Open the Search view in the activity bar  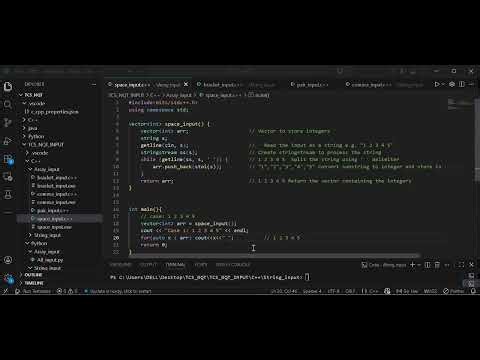[8, 105]
